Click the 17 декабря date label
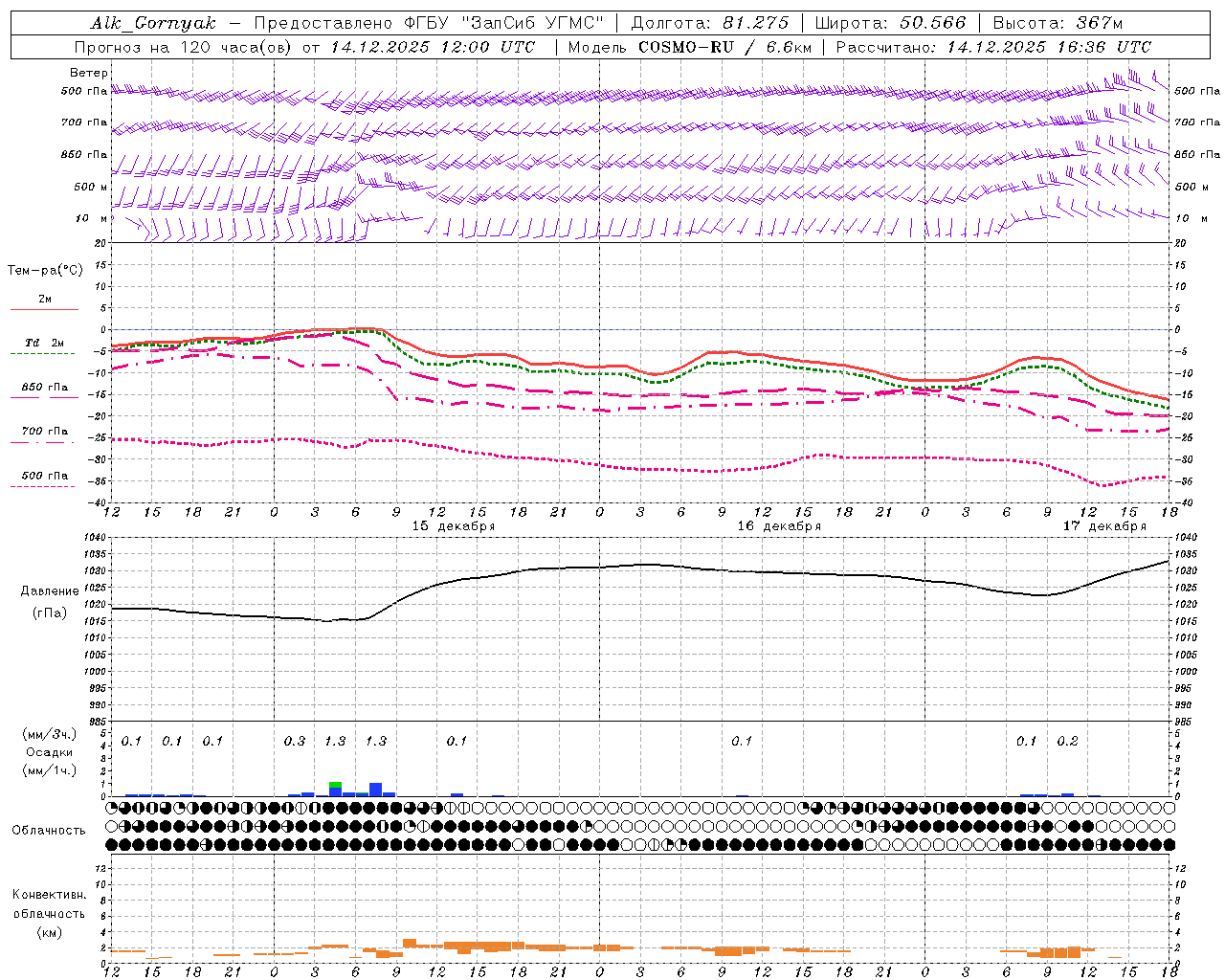 (1104, 526)
